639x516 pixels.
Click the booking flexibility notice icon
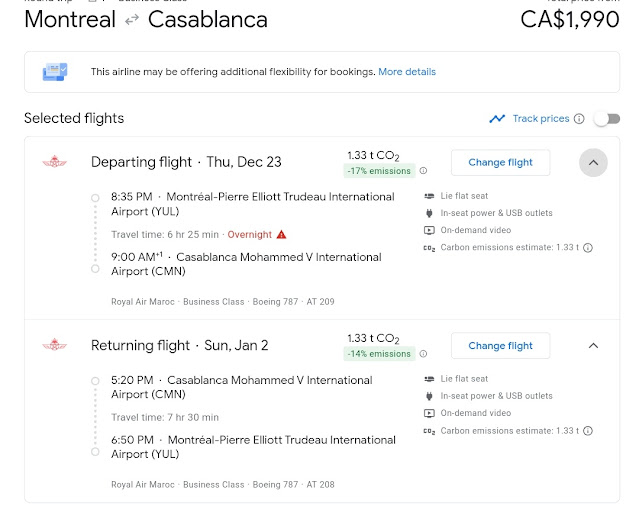(x=55, y=72)
